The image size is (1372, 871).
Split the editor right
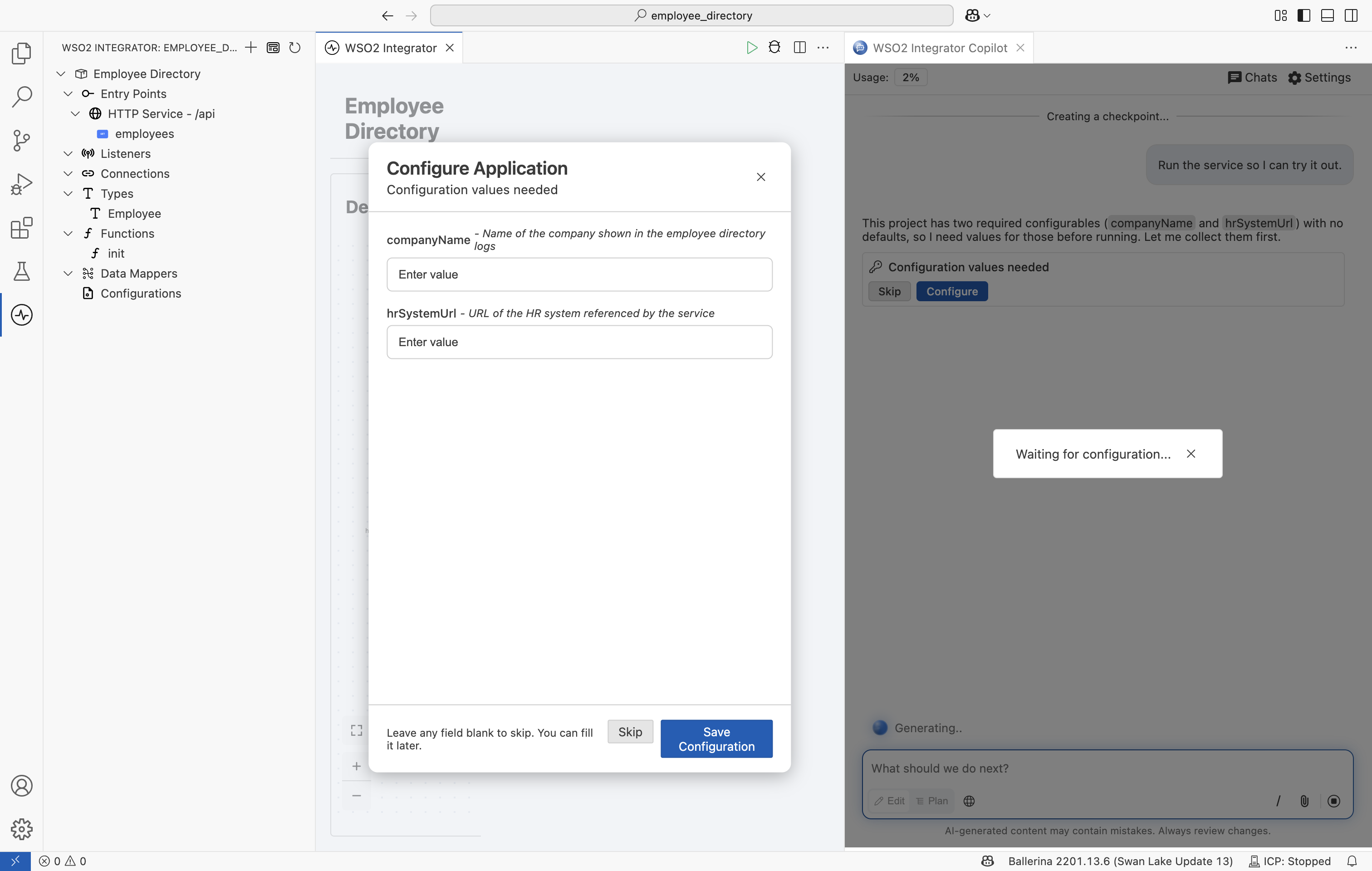coord(799,48)
